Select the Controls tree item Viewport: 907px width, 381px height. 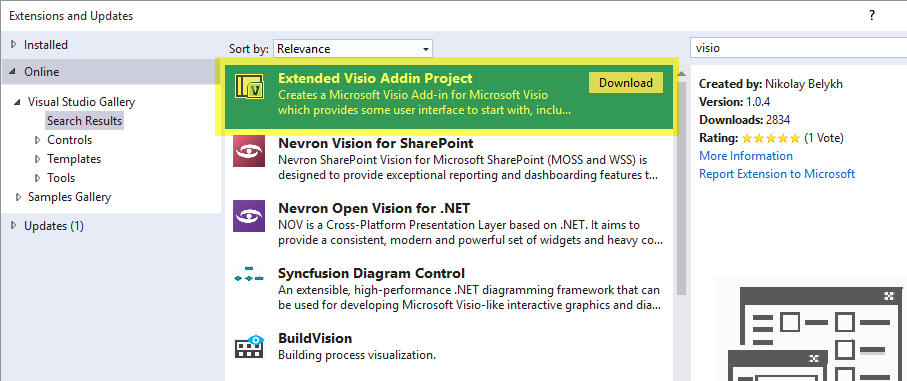[69, 140]
